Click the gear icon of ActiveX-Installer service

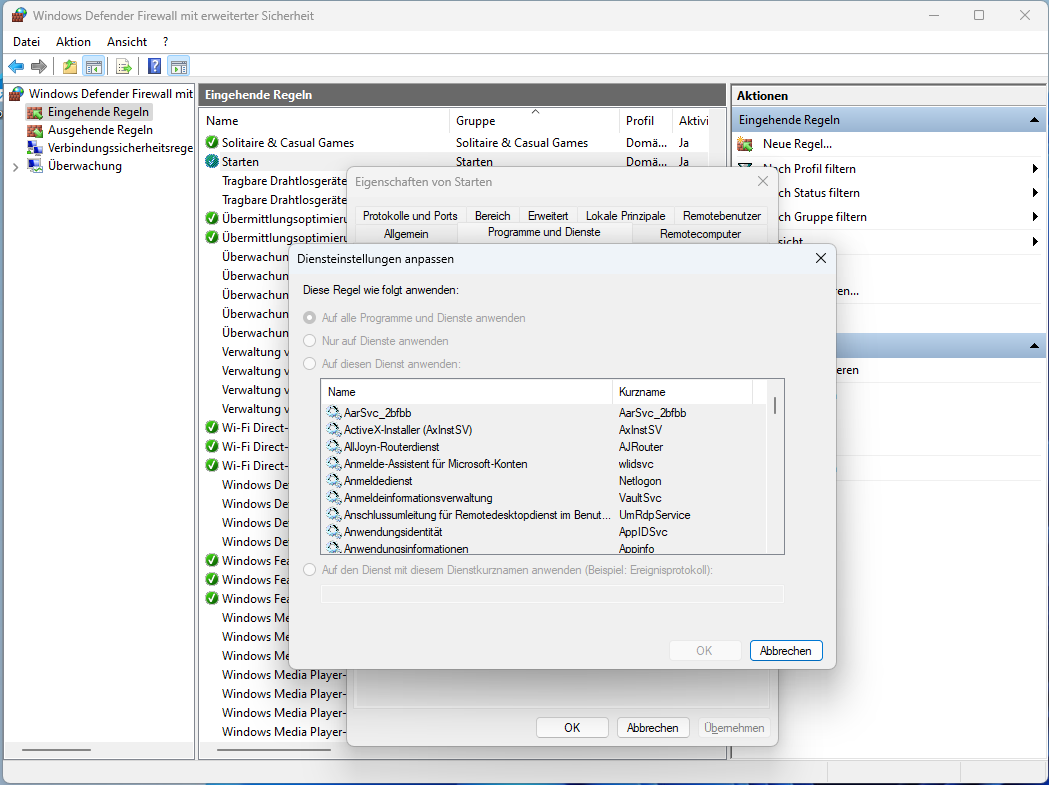point(333,430)
